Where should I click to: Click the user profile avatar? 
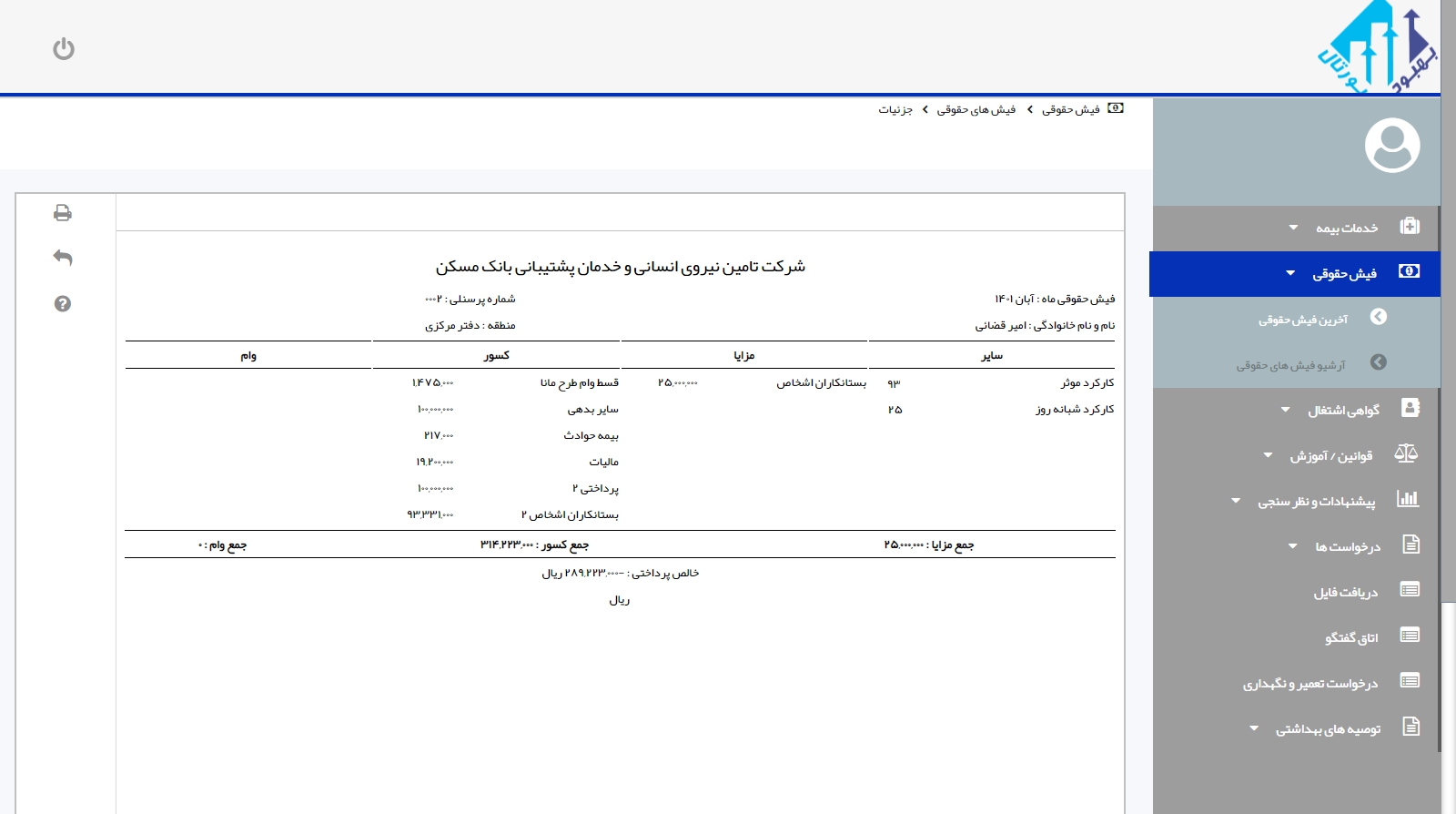[1391, 146]
